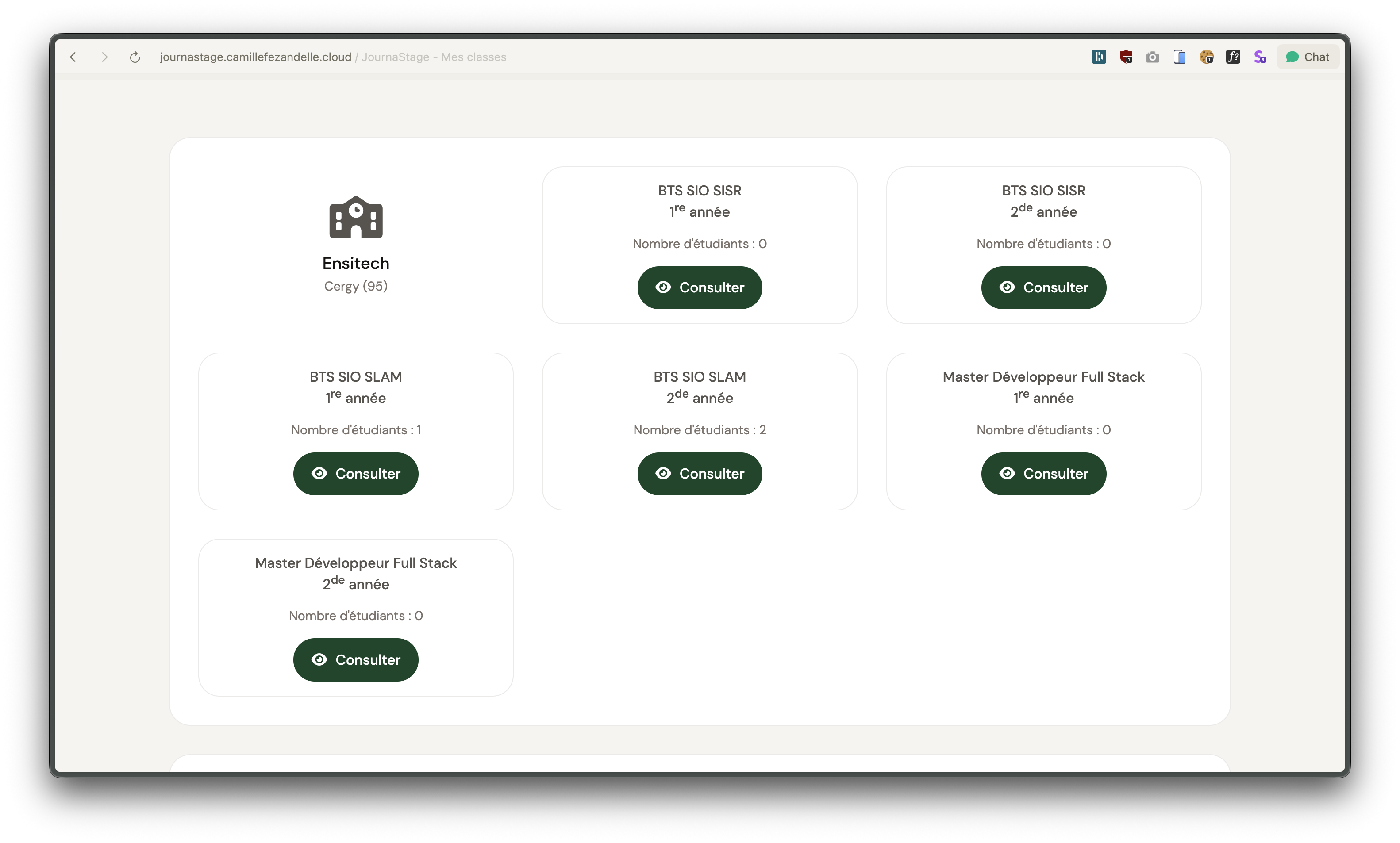The width and height of the screenshot is (1400, 843).
Task: Open the Chat panel
Action: pyautogui.click(x=1308, y=57)
